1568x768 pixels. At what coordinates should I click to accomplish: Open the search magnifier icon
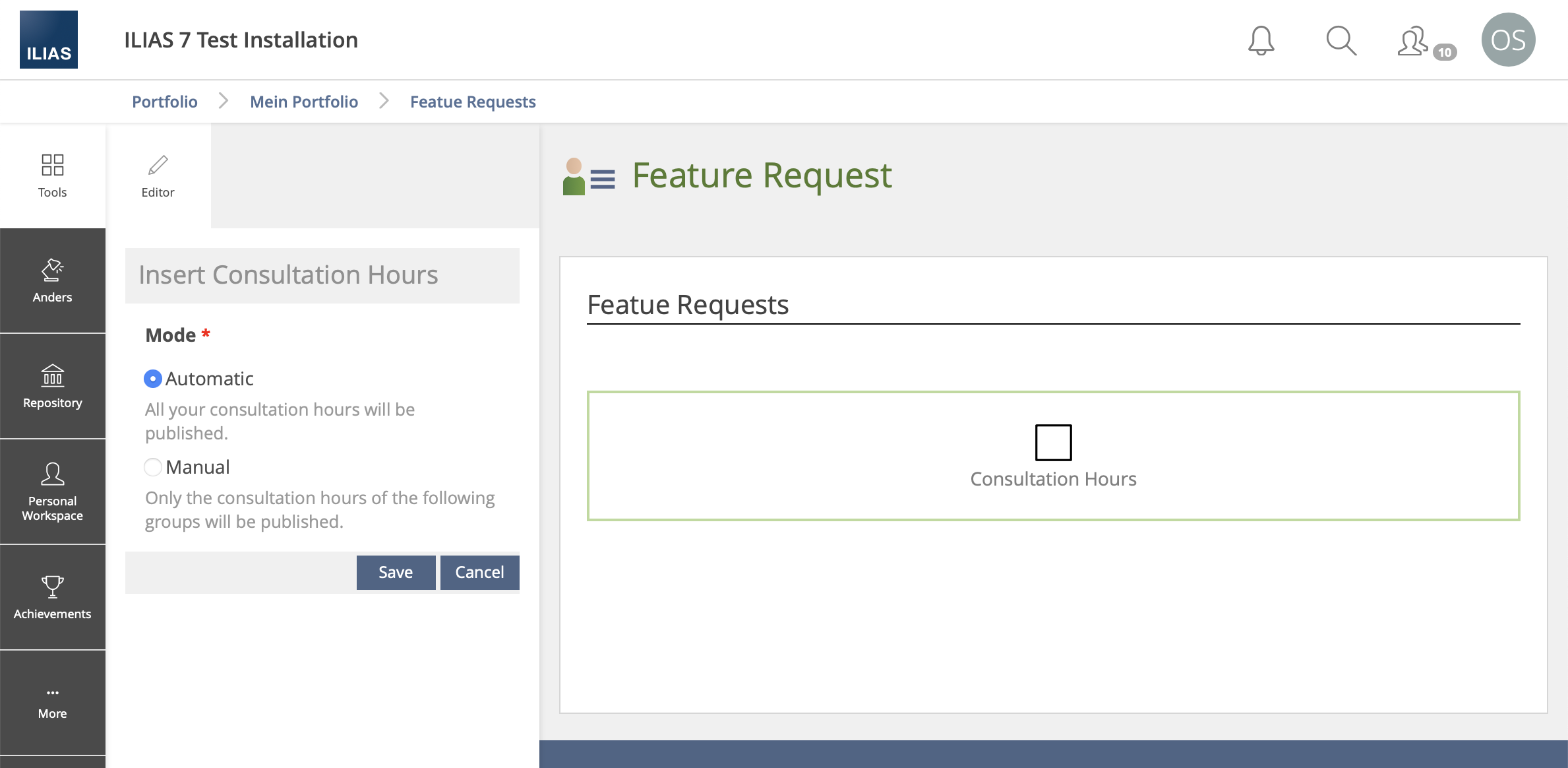[x=1341, y=40]
